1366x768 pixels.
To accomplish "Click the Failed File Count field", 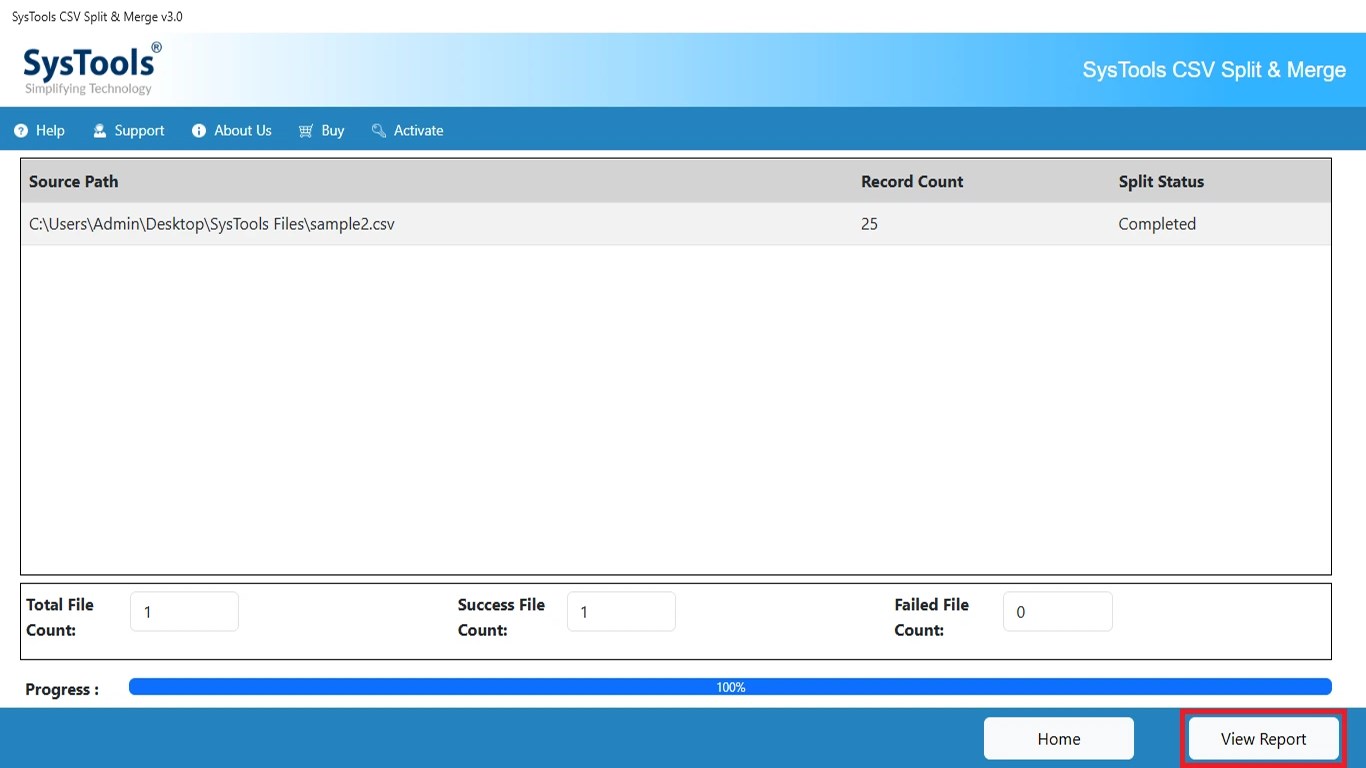I will [1058, 612].
